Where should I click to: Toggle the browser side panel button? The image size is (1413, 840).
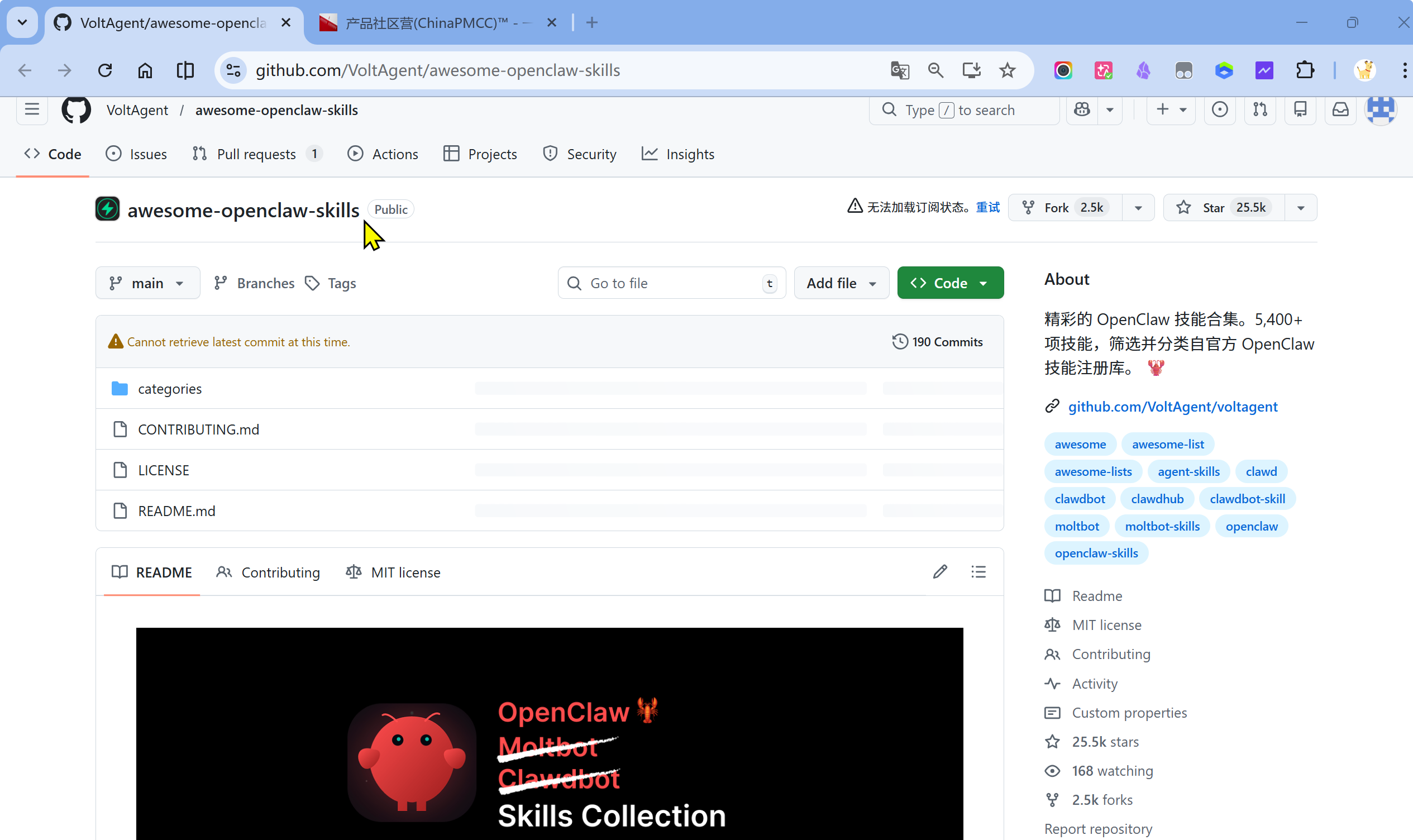click(x=185, y=70)
